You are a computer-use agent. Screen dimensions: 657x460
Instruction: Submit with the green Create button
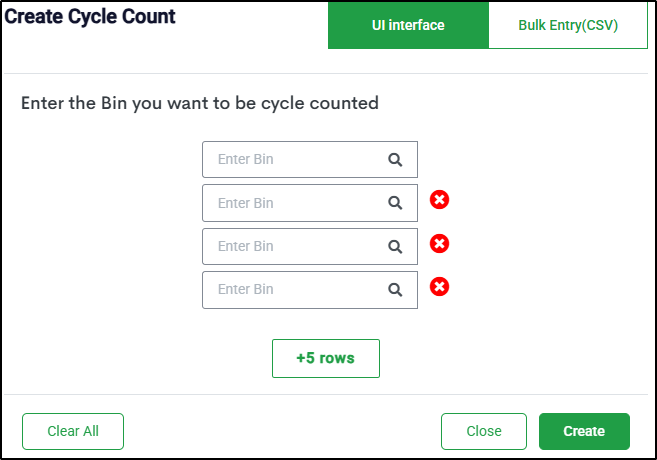click(584, 431)
